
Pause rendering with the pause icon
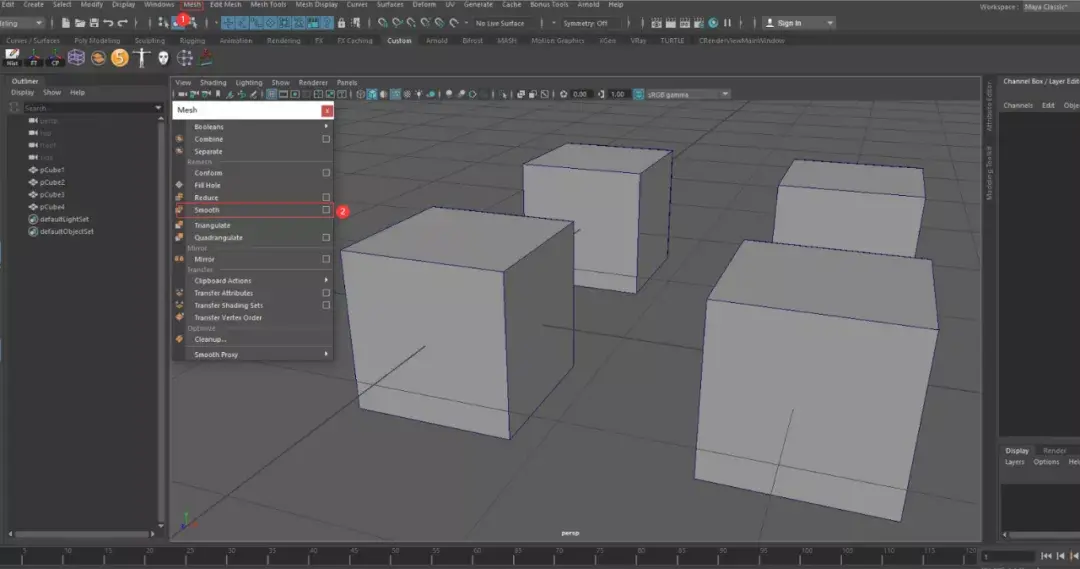click(x=727, y=23)
